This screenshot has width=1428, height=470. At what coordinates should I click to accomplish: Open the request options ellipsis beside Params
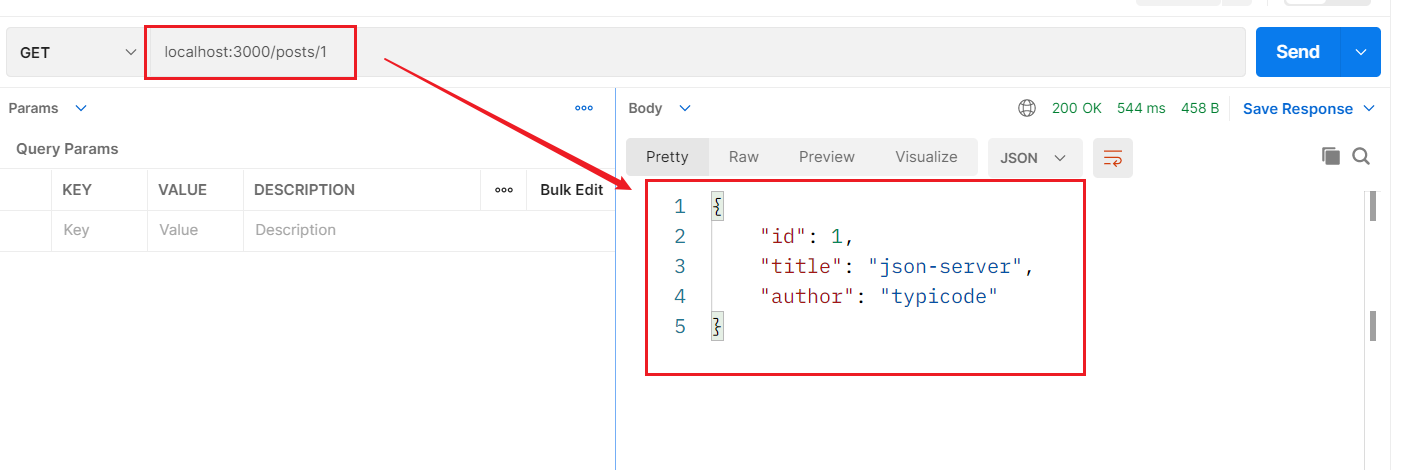(584, 108)
